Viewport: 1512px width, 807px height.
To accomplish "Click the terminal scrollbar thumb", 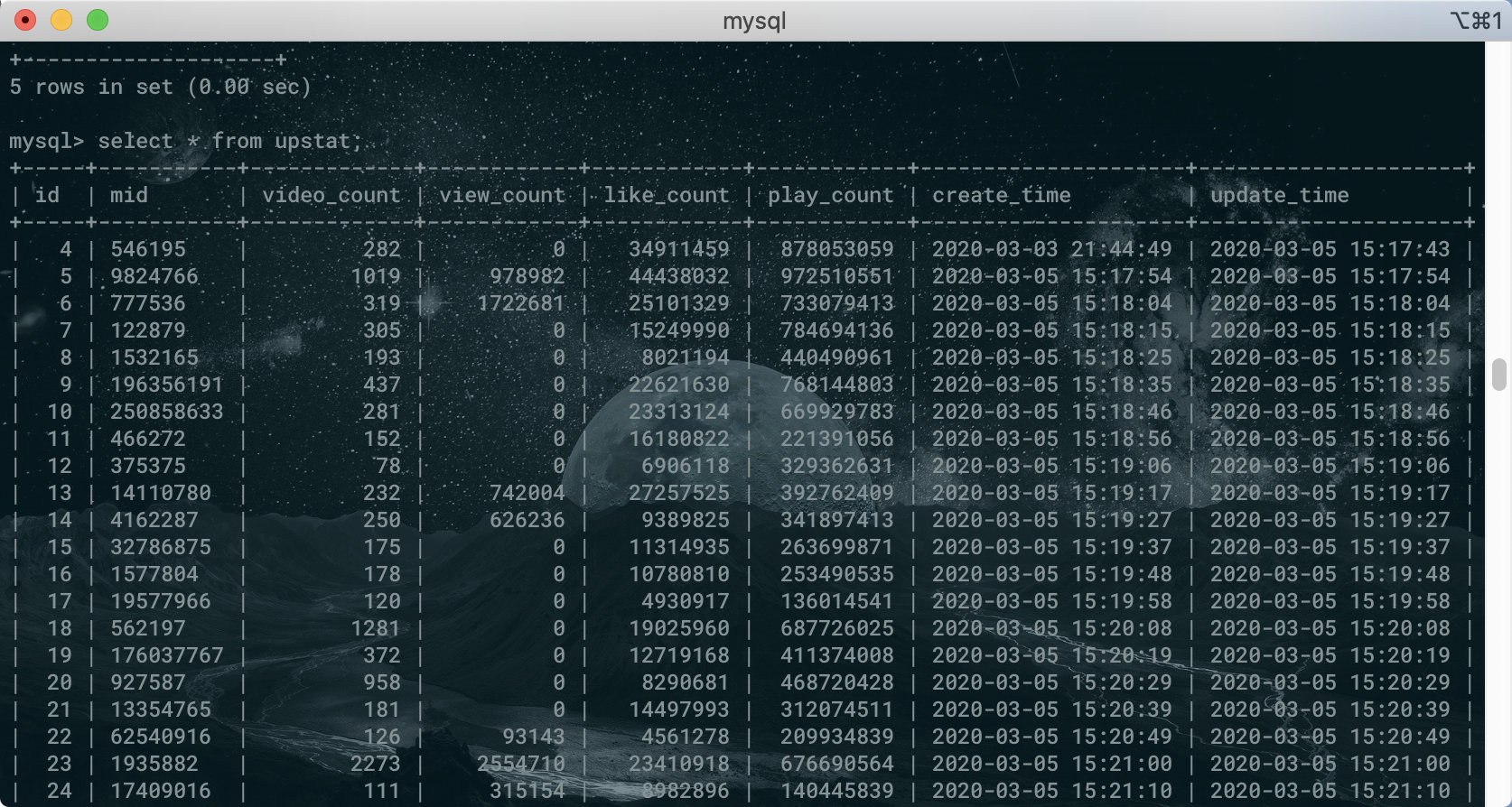I will point(1499,375).
